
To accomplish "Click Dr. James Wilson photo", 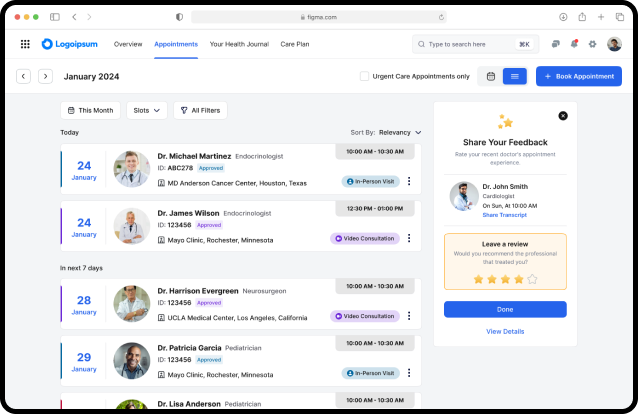I will [x=132, y=226].
